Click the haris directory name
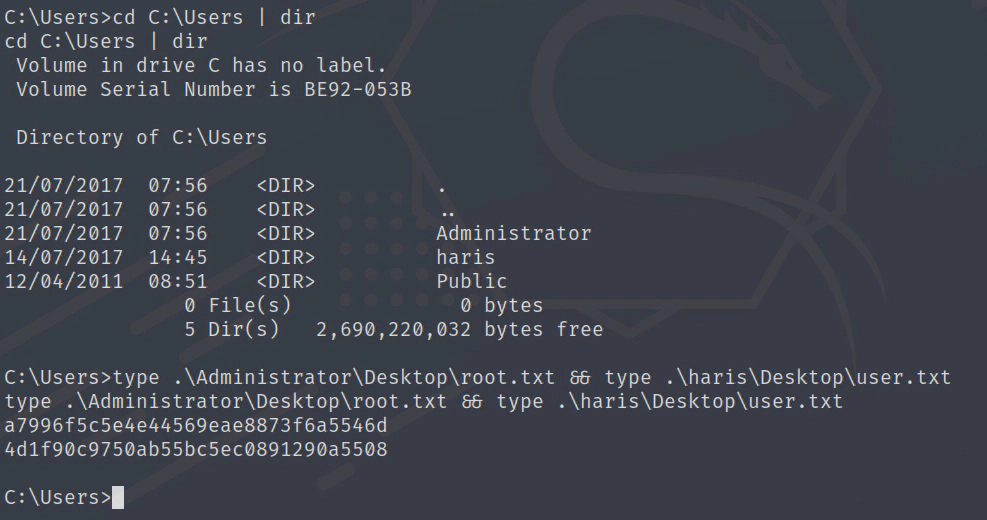Screen dimensions: 987x520 click(465, 257)
